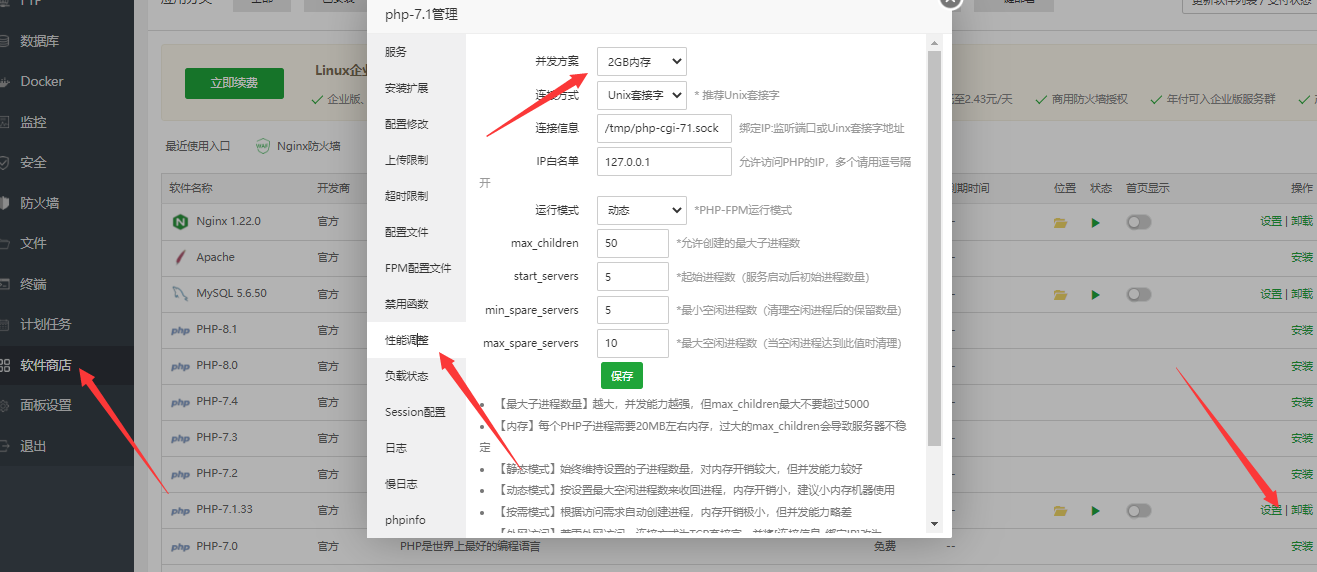1317x572 pixels.
Task: Click 退出 in the left sidebar
Action: point(33,446)
